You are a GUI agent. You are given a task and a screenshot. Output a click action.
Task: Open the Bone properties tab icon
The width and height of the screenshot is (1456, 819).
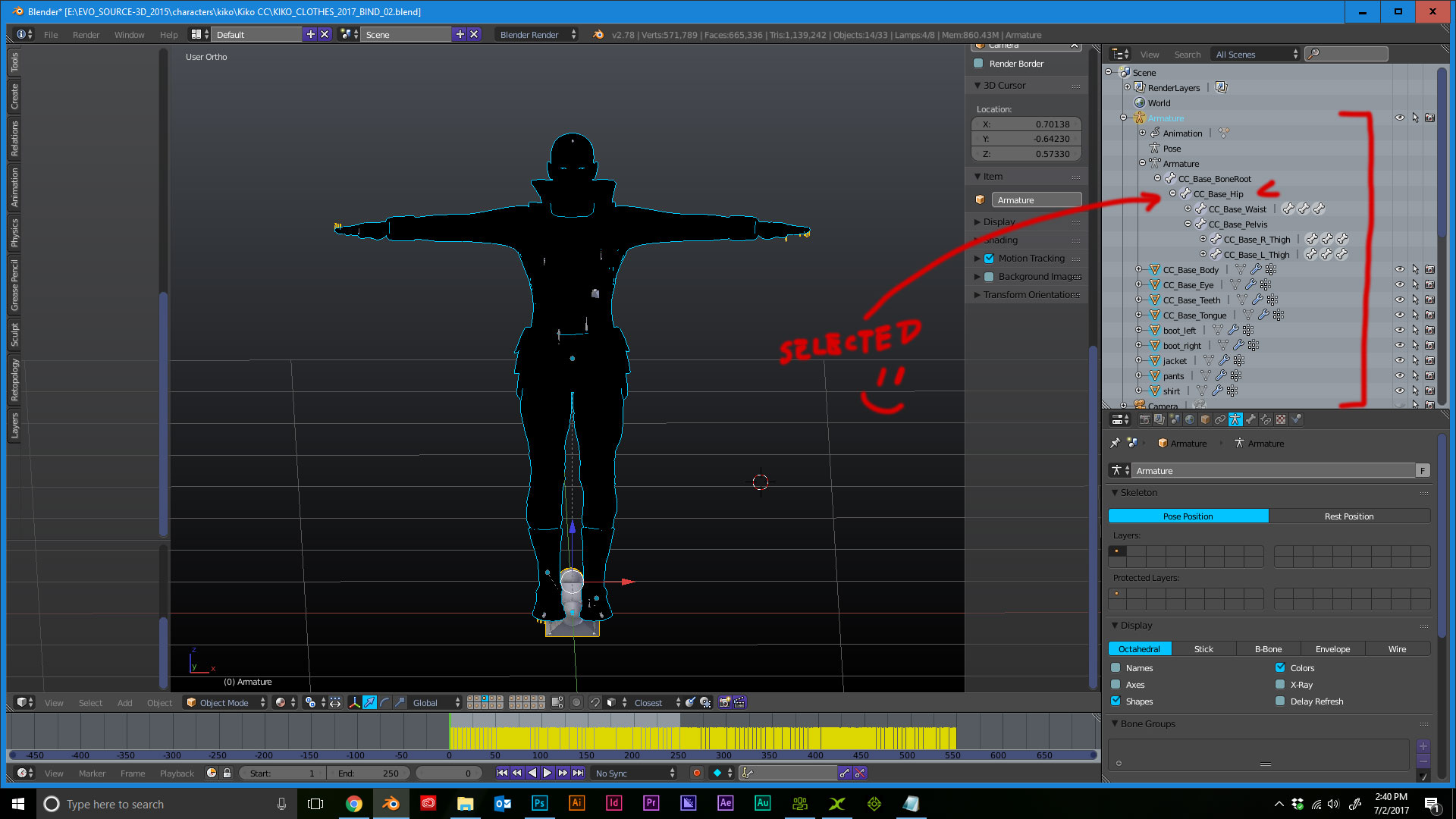click(1250, 419)
